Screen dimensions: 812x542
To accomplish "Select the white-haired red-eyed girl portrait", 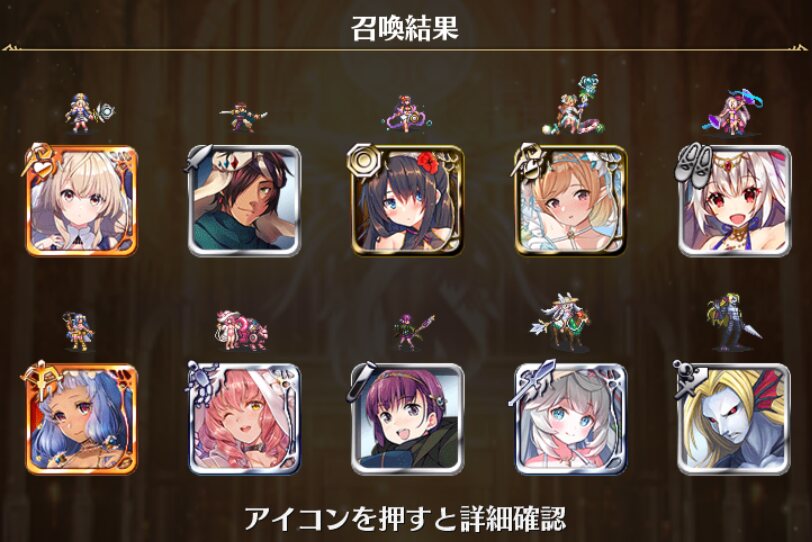I will pos(734,201).
